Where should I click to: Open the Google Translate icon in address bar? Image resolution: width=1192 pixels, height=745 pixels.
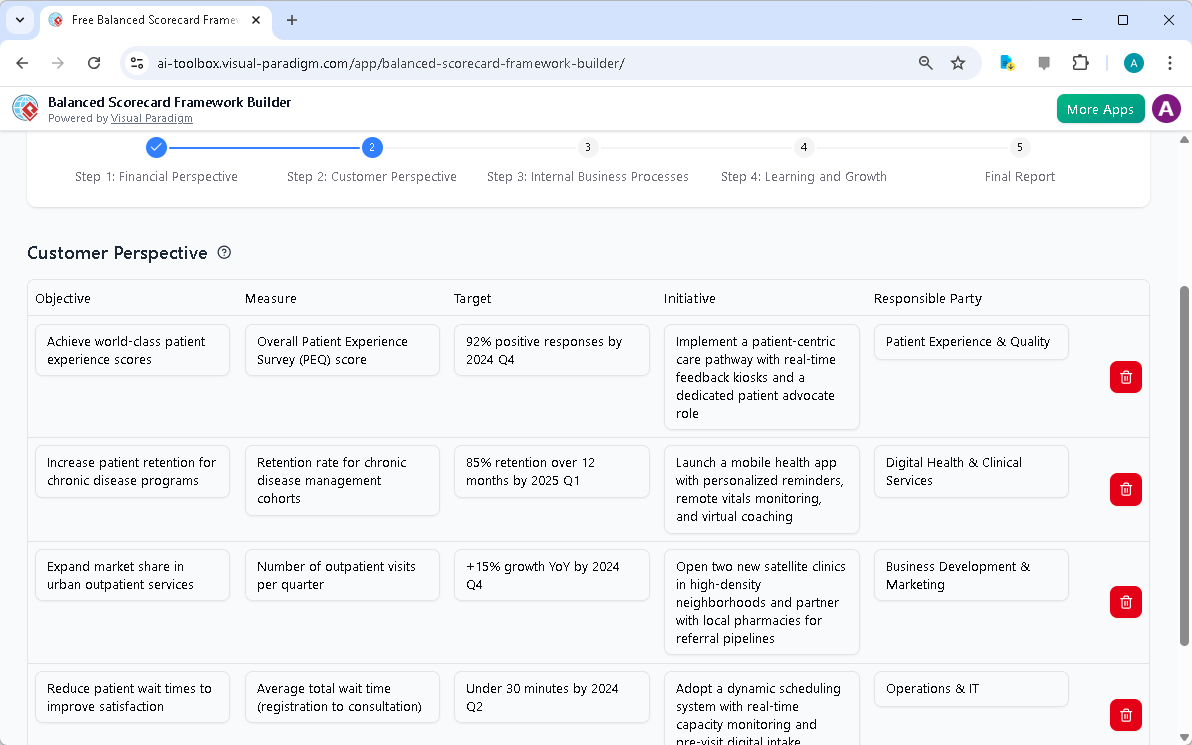tap(1007, 62)
